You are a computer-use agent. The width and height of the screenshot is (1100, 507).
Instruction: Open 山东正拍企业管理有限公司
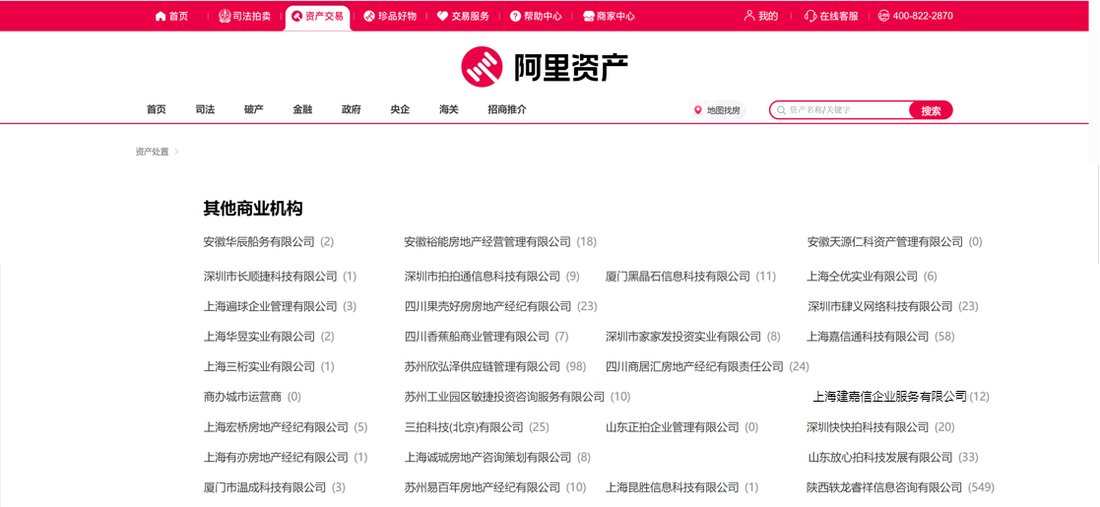(x=673, y=427)
